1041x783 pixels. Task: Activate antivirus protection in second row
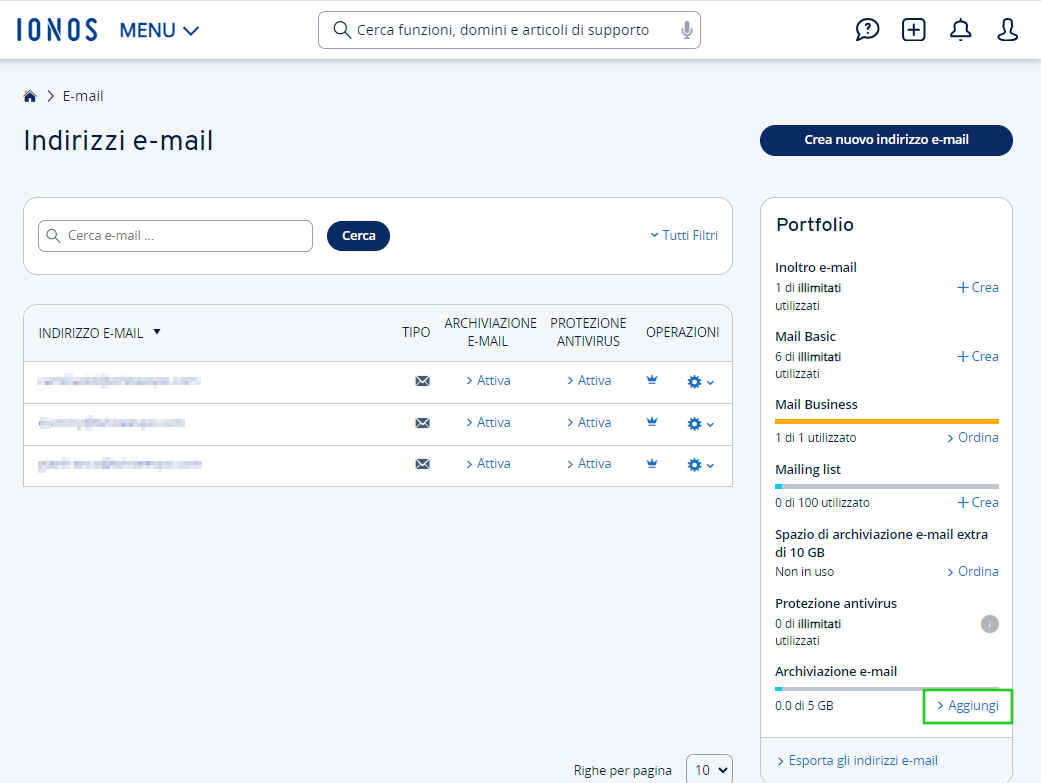(x=589, y=422)
